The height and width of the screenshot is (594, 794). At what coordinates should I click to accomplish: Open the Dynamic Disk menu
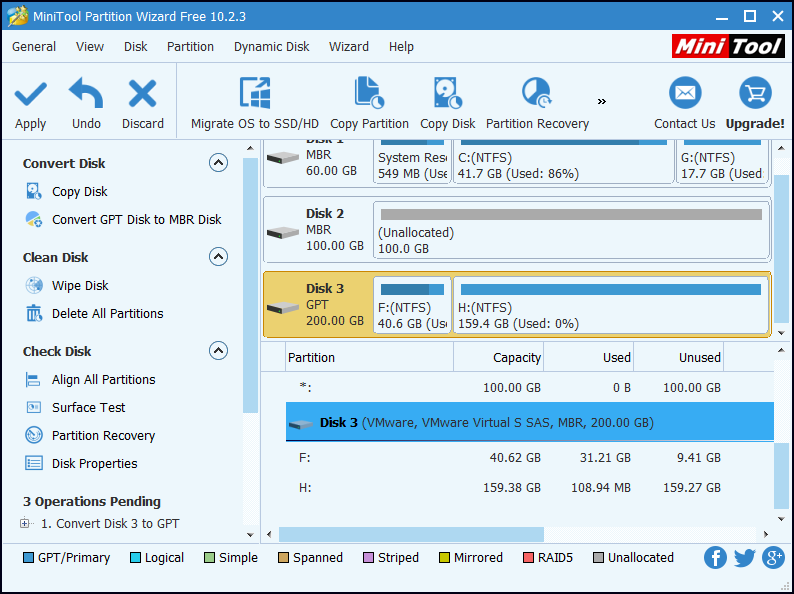click(271, 47)
